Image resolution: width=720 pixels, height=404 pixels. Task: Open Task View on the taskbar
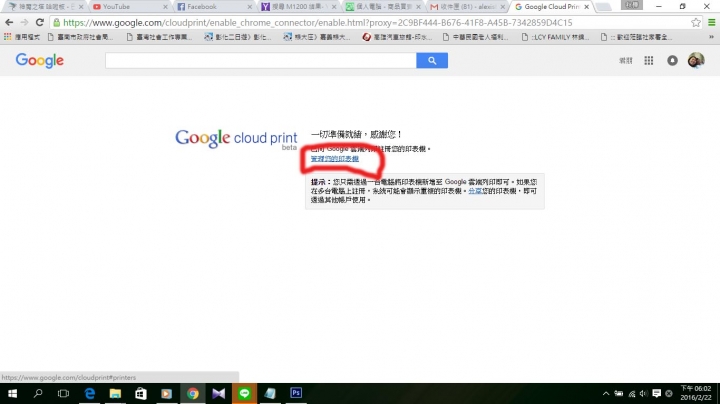[x=63, y=393]
